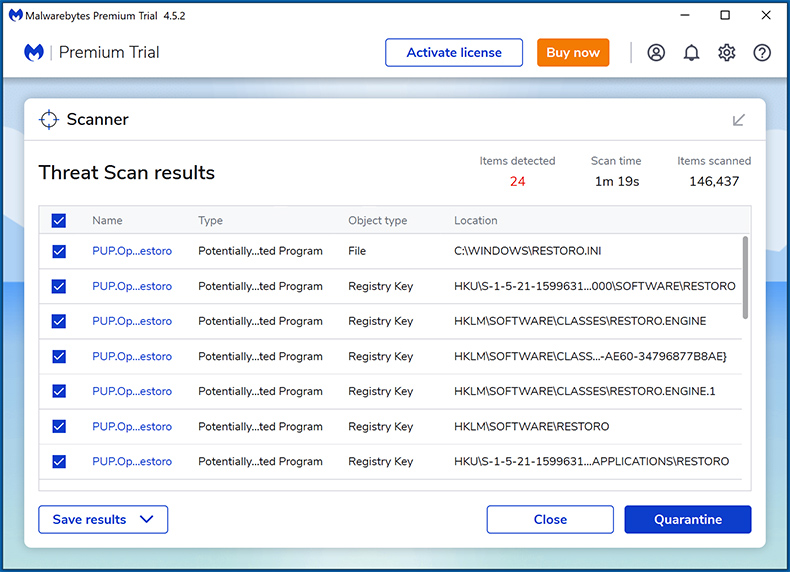Click Close button at bottom

coord(550,520)
